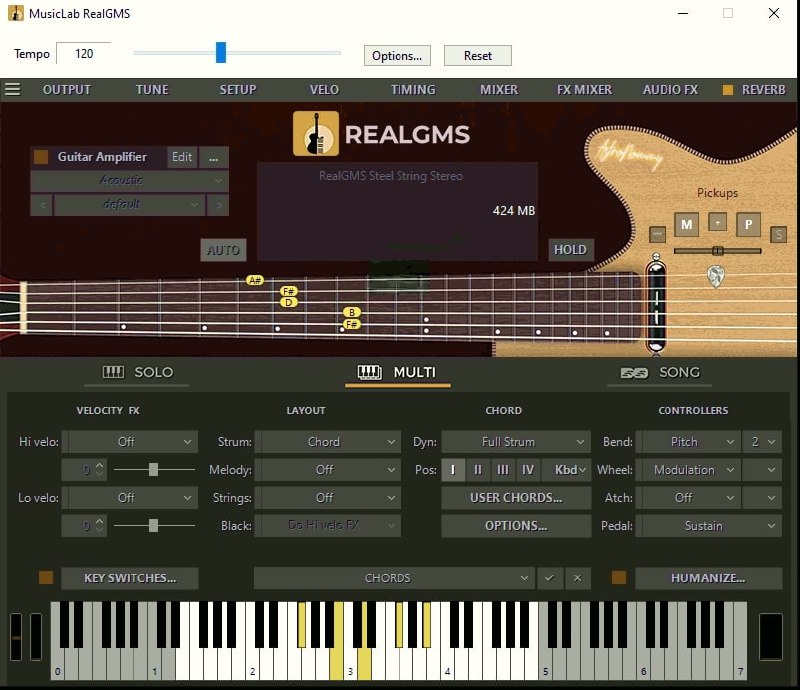
Task: Select chord position III
Action: [x=503, y=470]
